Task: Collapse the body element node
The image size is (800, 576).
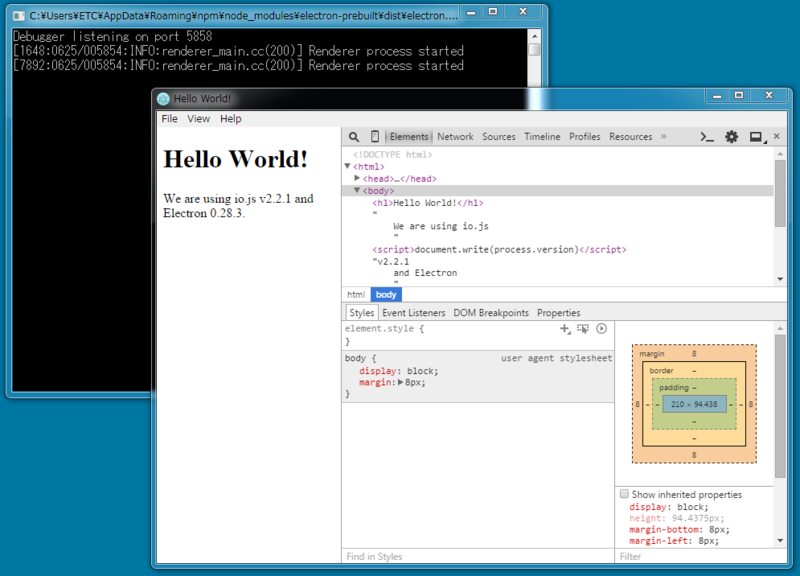Action: point(357,190)
